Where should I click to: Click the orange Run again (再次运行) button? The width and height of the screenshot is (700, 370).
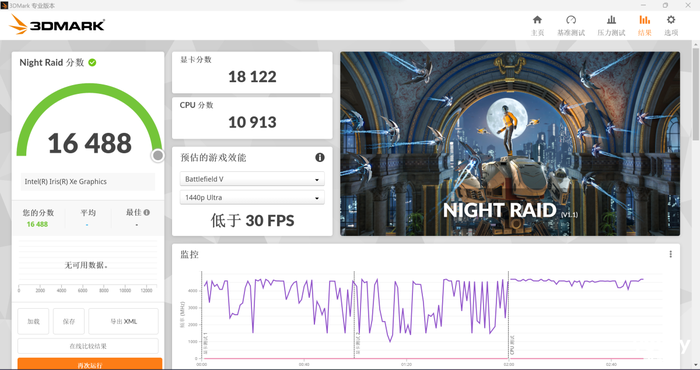coord(90,364)
